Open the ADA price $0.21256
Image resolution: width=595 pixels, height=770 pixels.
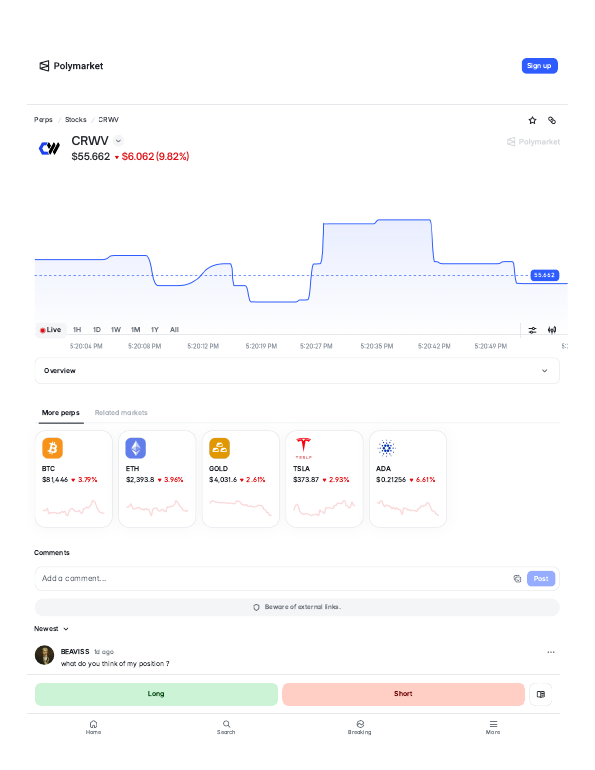(x=391, y=479)
